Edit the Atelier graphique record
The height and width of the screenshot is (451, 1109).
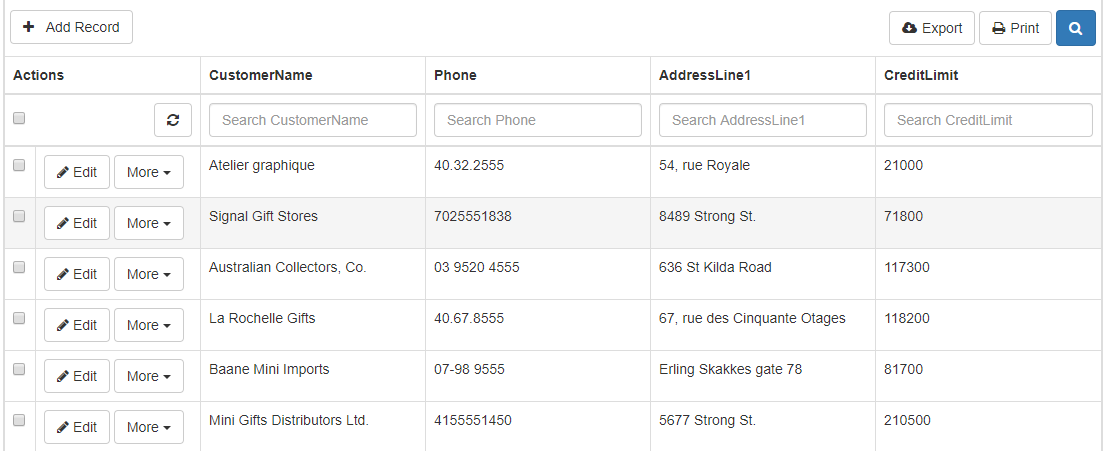pos(77,172)
